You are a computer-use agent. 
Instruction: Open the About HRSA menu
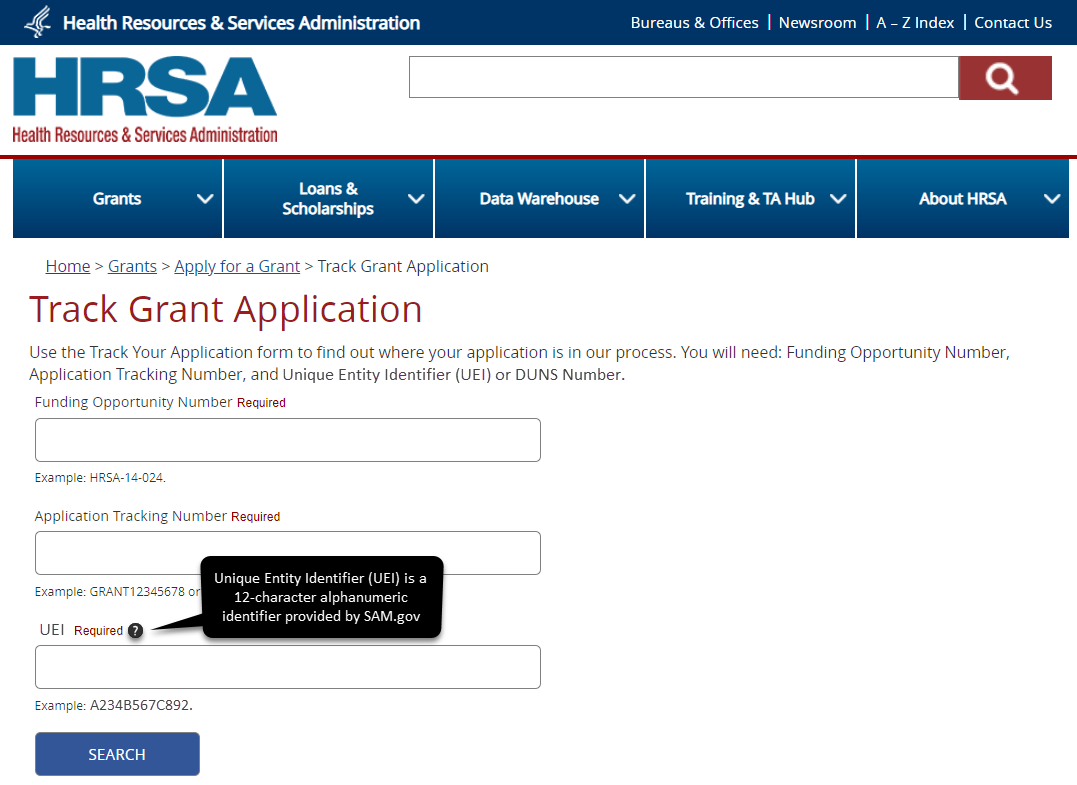pos(962,198)
